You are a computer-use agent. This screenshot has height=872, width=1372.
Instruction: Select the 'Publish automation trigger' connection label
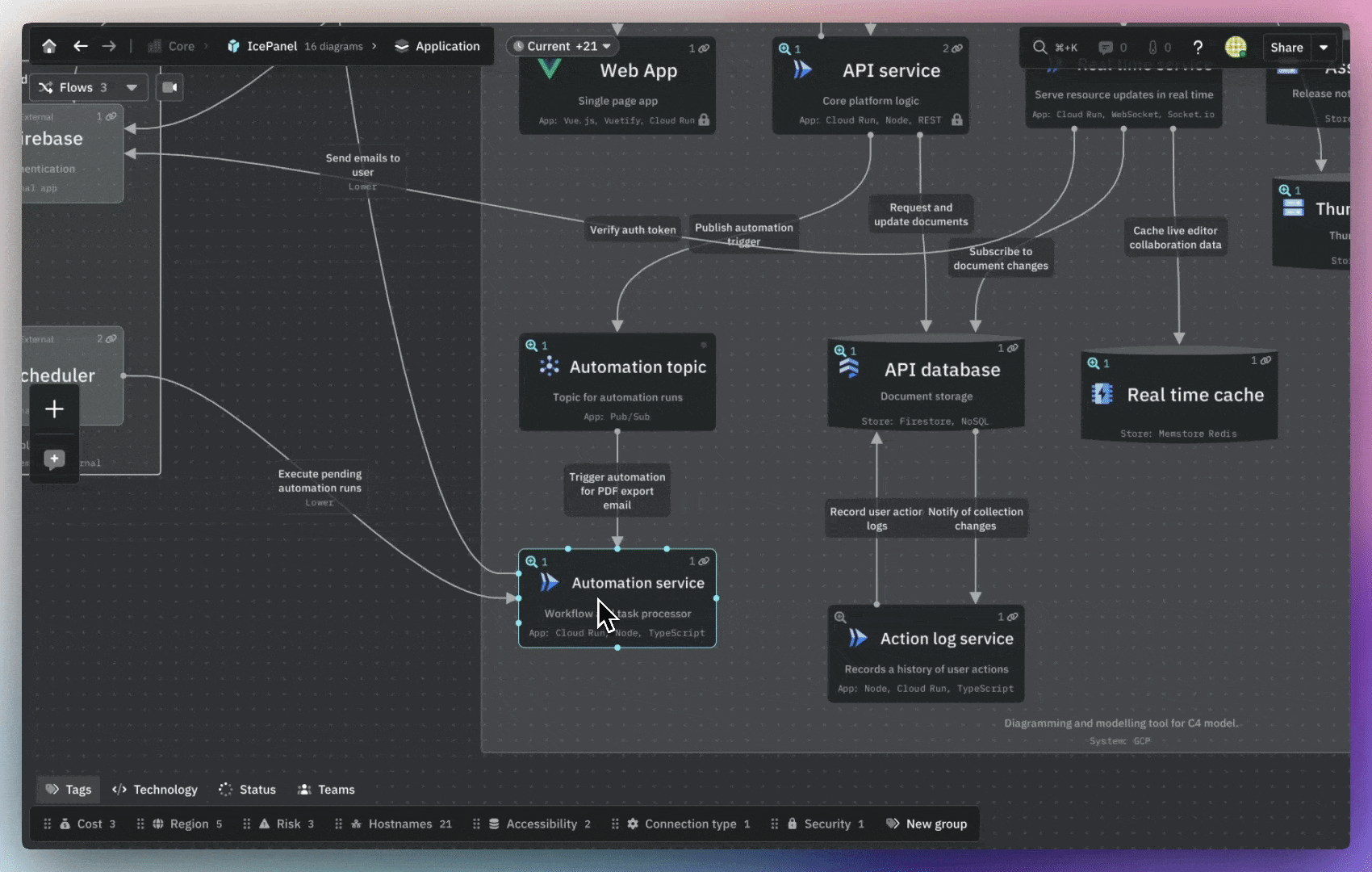point(744,234)
